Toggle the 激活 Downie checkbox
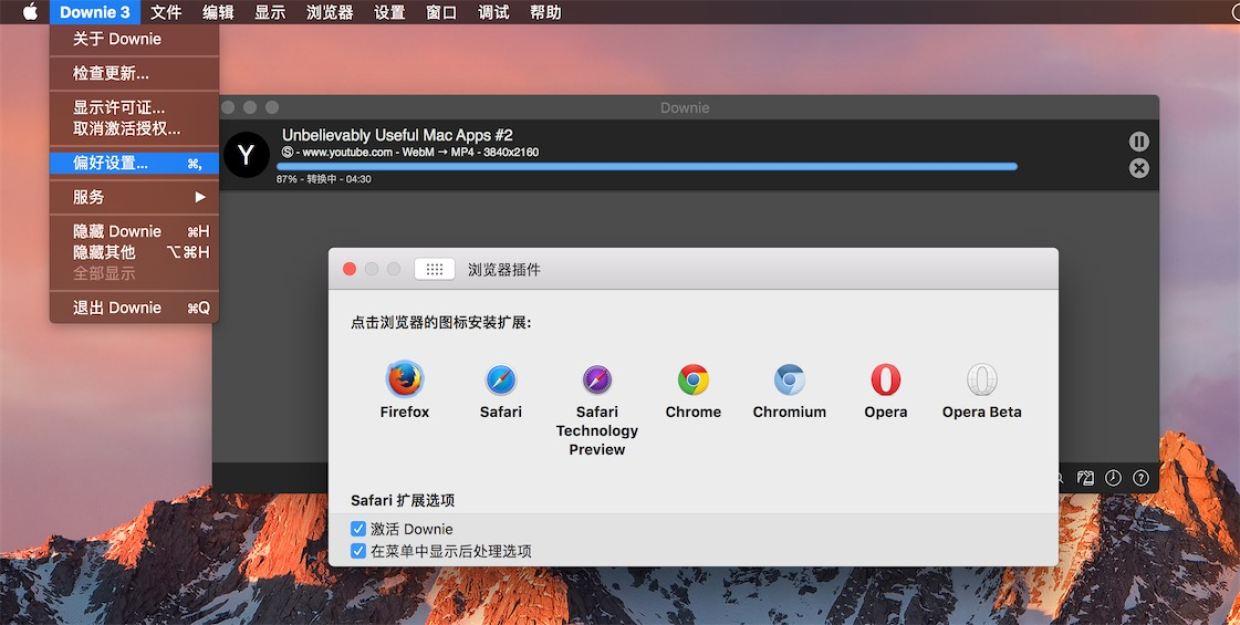1240x625 pixels. [358, 529]
